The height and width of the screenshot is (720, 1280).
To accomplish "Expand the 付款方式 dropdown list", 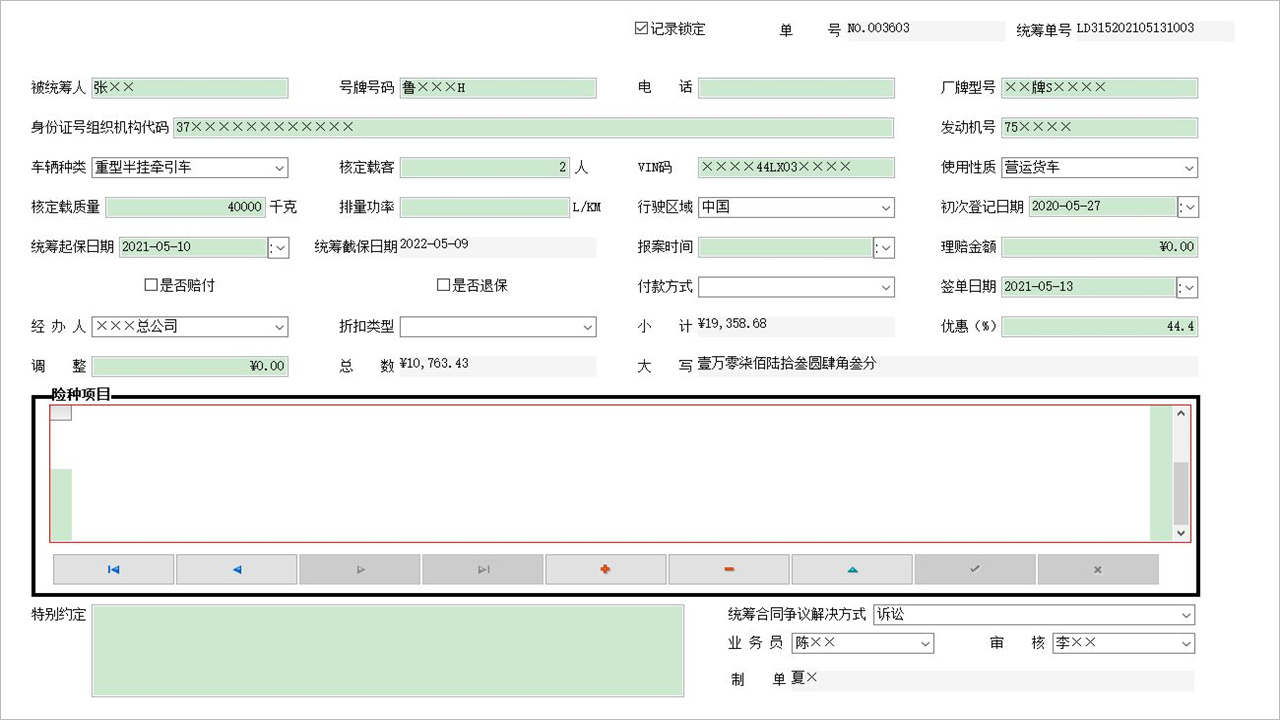I will click(886, 287).
